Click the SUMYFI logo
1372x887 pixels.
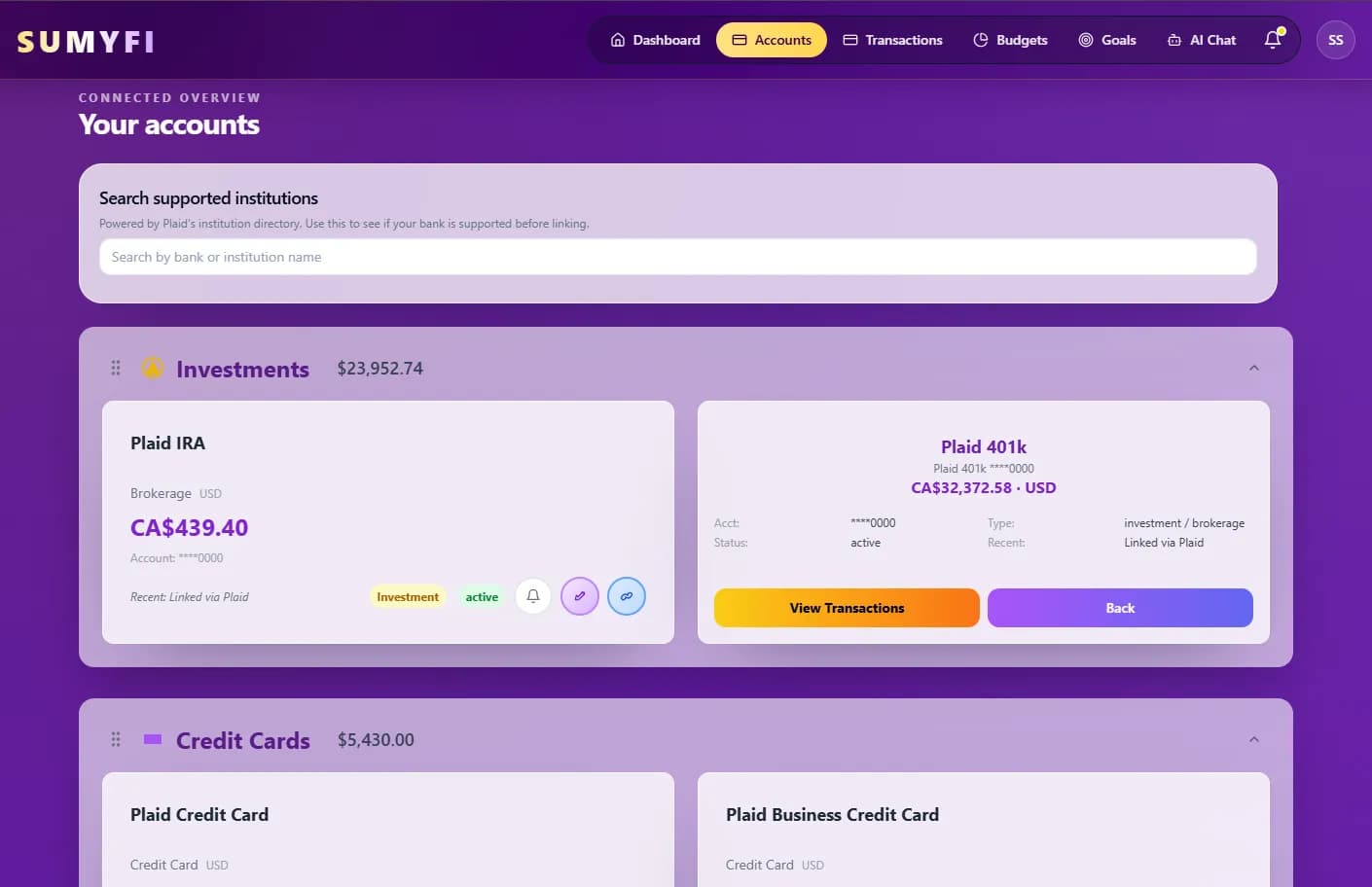click(x=86, y=42)
